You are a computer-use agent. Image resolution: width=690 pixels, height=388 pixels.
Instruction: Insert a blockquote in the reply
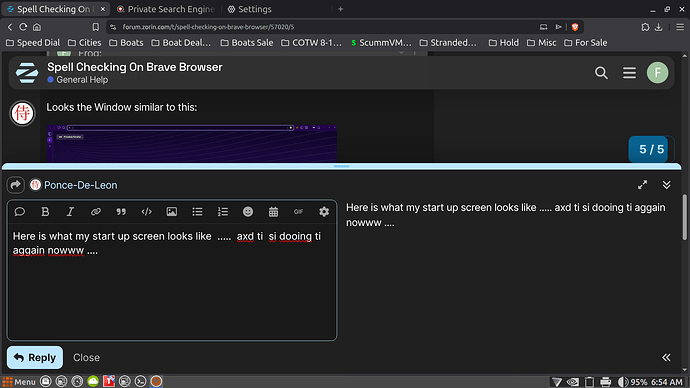pos(121,212)
